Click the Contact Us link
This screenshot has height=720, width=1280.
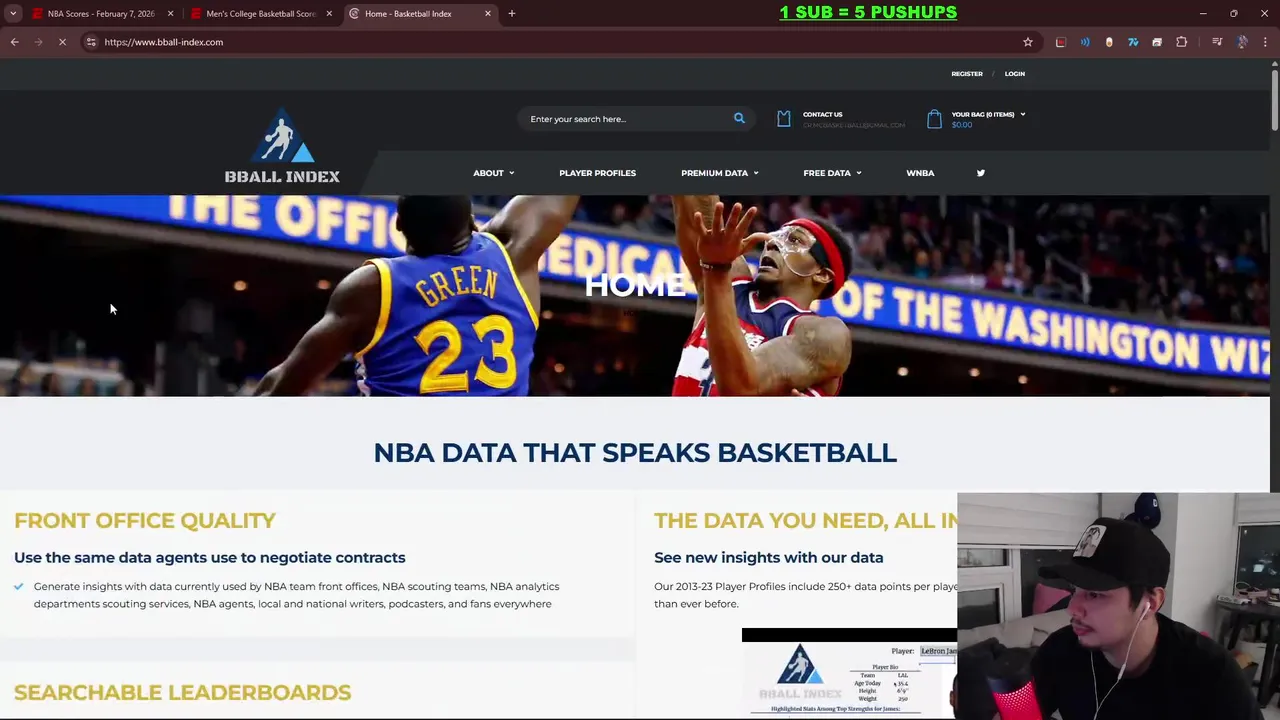coord(823,115)
